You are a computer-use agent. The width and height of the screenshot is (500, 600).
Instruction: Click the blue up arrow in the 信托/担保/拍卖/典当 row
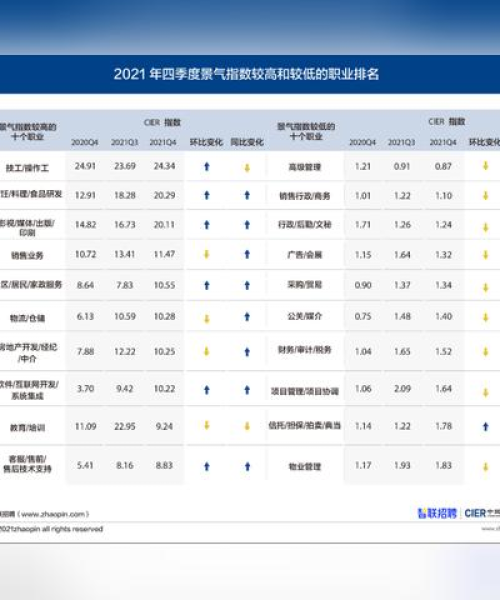coord(485,426)
